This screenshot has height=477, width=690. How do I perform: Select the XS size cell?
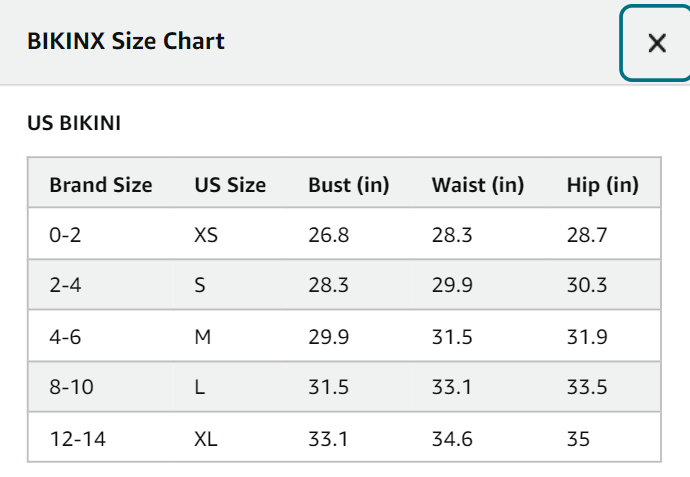click(206, 235)
